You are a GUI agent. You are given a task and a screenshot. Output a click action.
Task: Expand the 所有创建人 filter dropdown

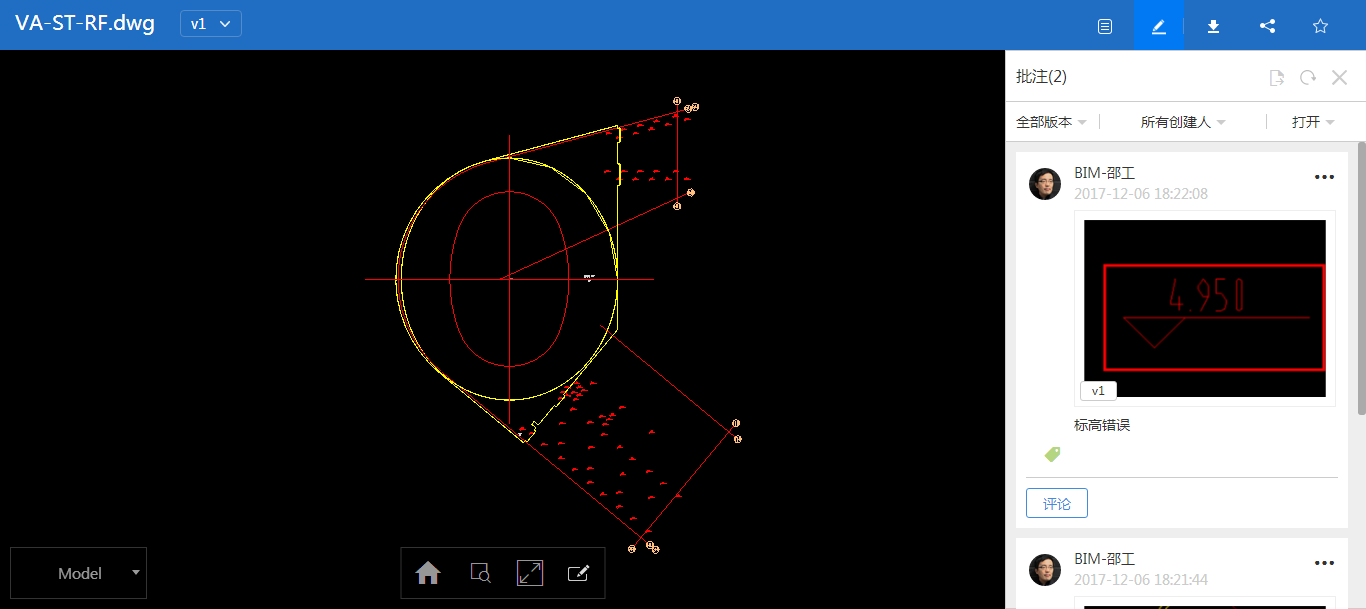click(1183, 122)
